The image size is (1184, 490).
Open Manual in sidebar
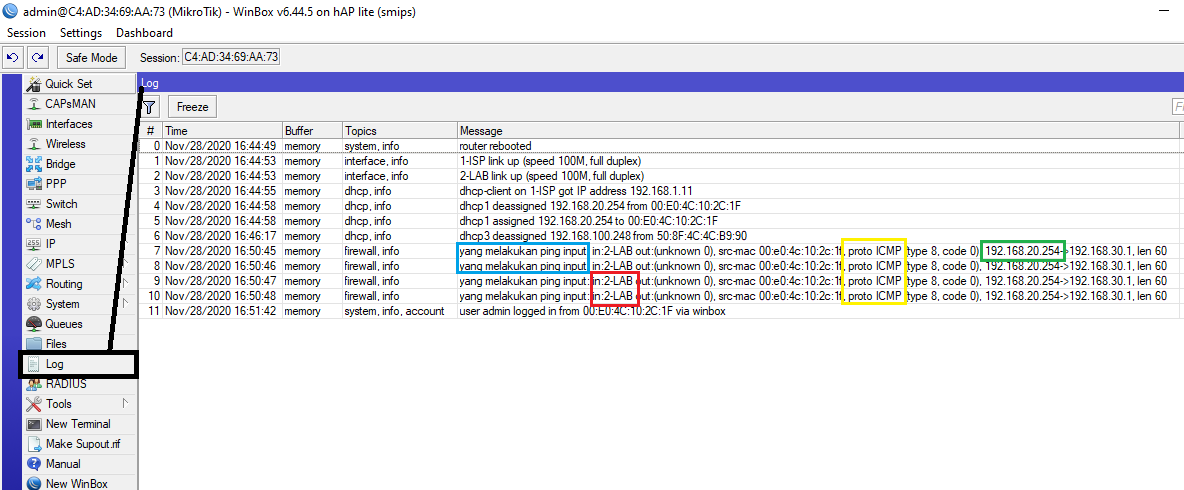pos(80,464)
